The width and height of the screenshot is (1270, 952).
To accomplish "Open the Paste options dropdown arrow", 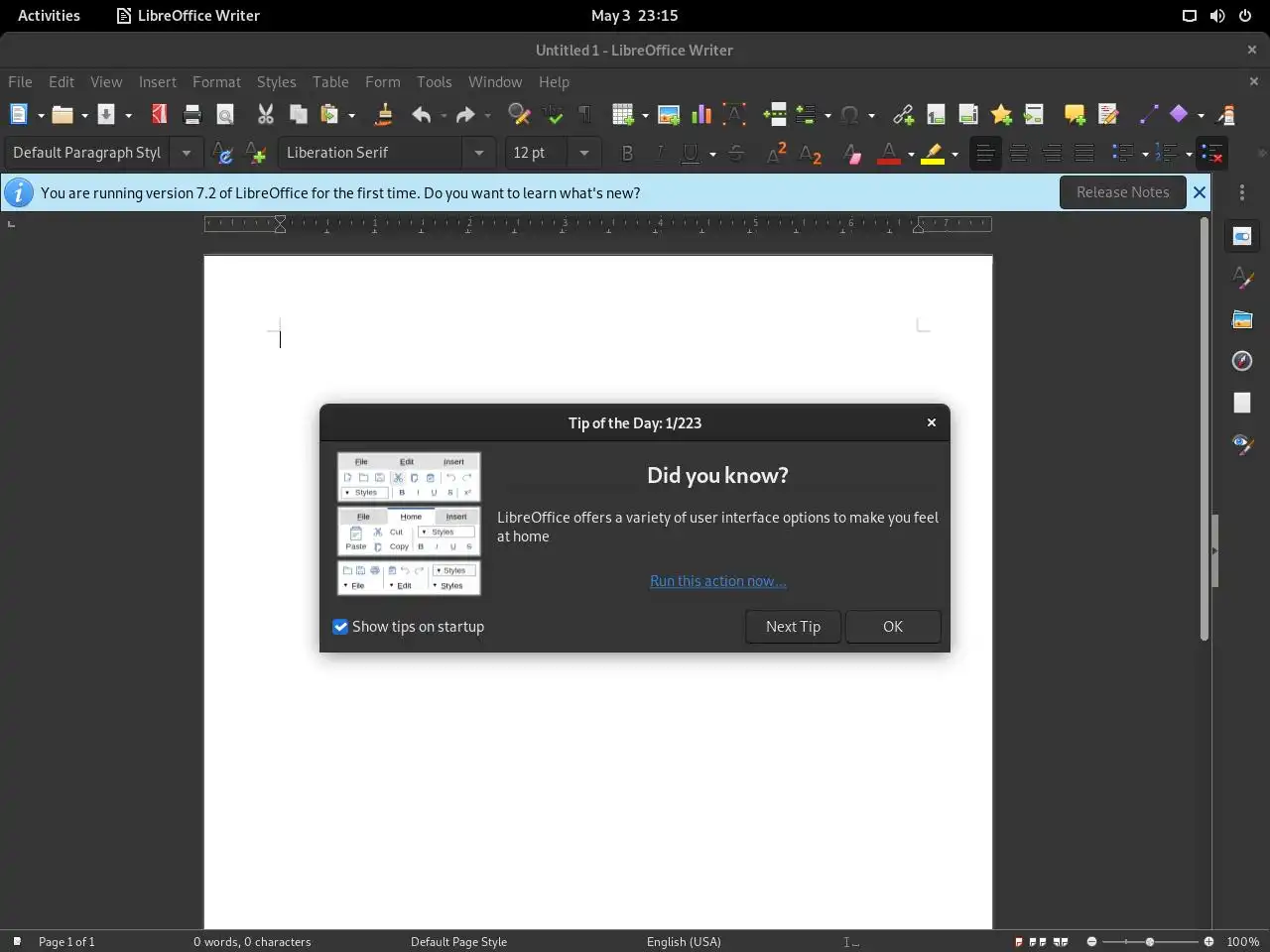I will [351, 115].
